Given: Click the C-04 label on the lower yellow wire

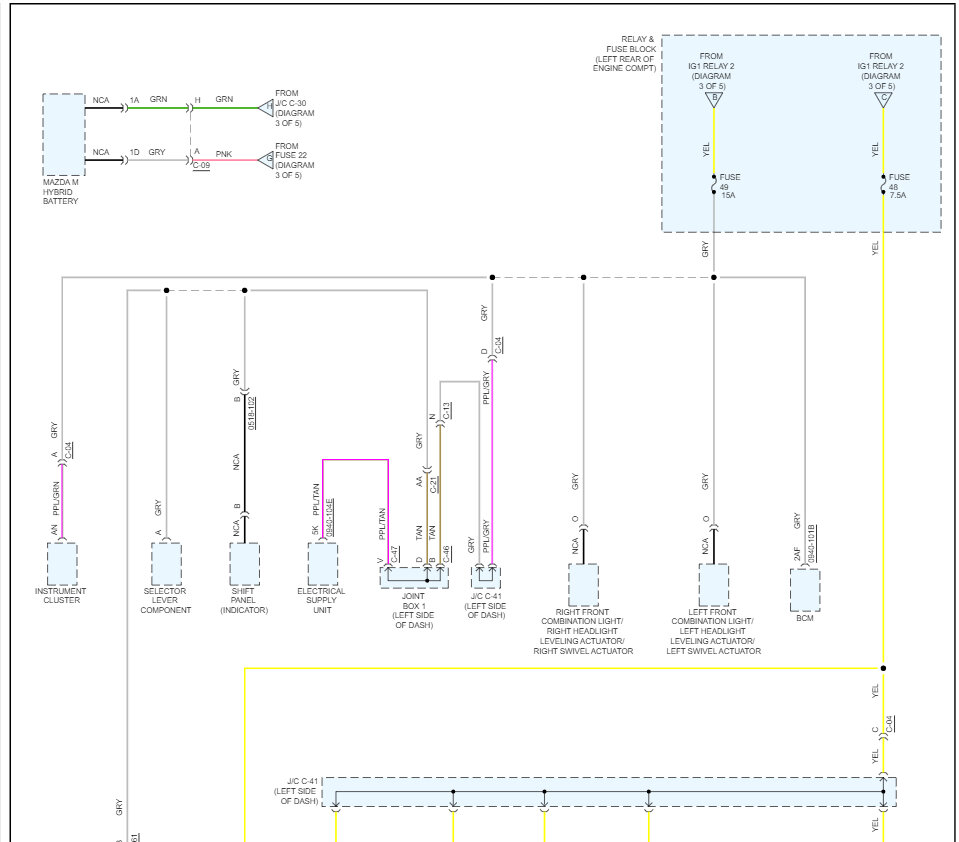Looking at the screenshot, I should [x=890, y=723].
